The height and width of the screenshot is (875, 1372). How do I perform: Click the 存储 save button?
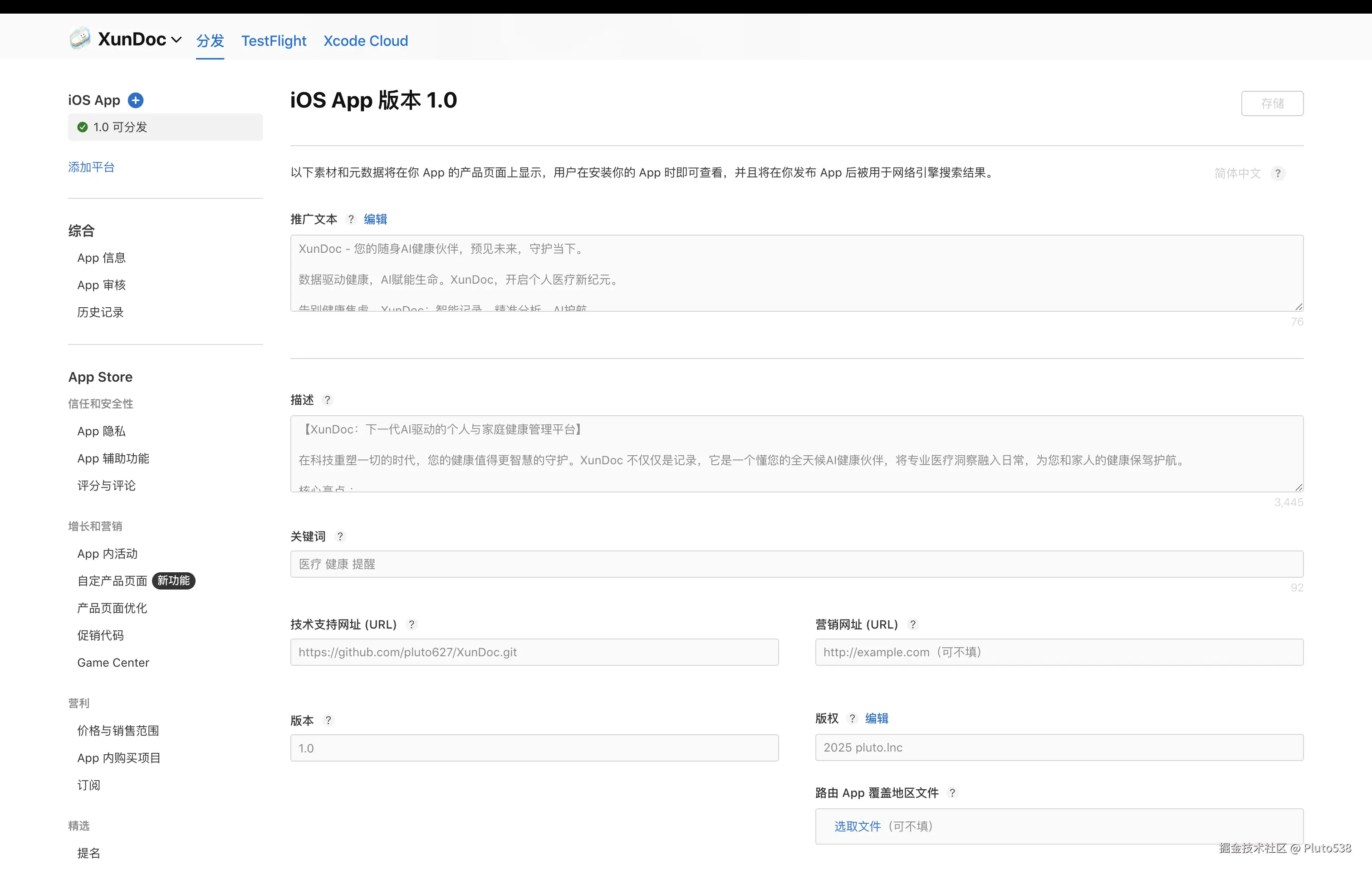[x=1272, y=103]
